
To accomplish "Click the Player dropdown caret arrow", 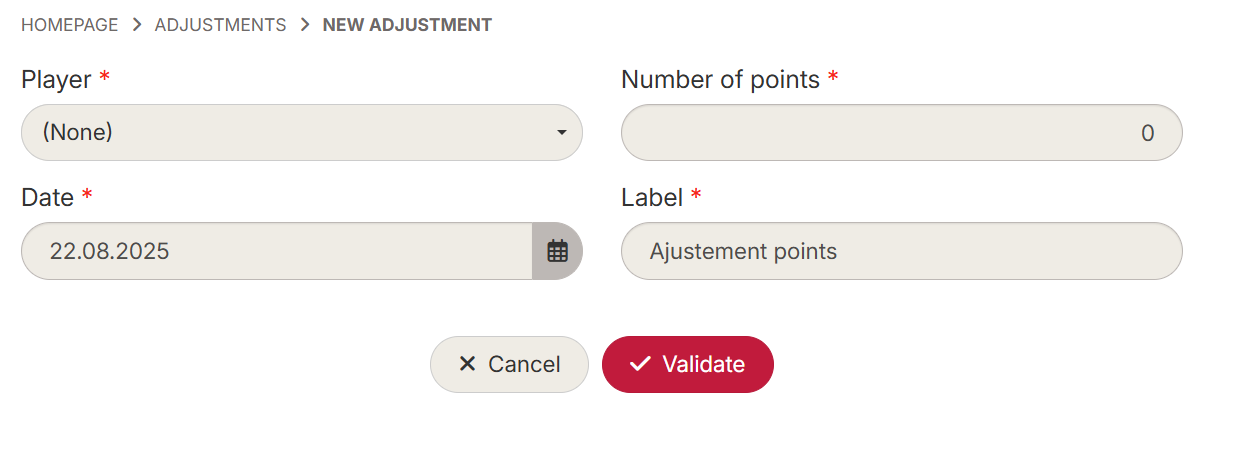I will click(562, 132).
